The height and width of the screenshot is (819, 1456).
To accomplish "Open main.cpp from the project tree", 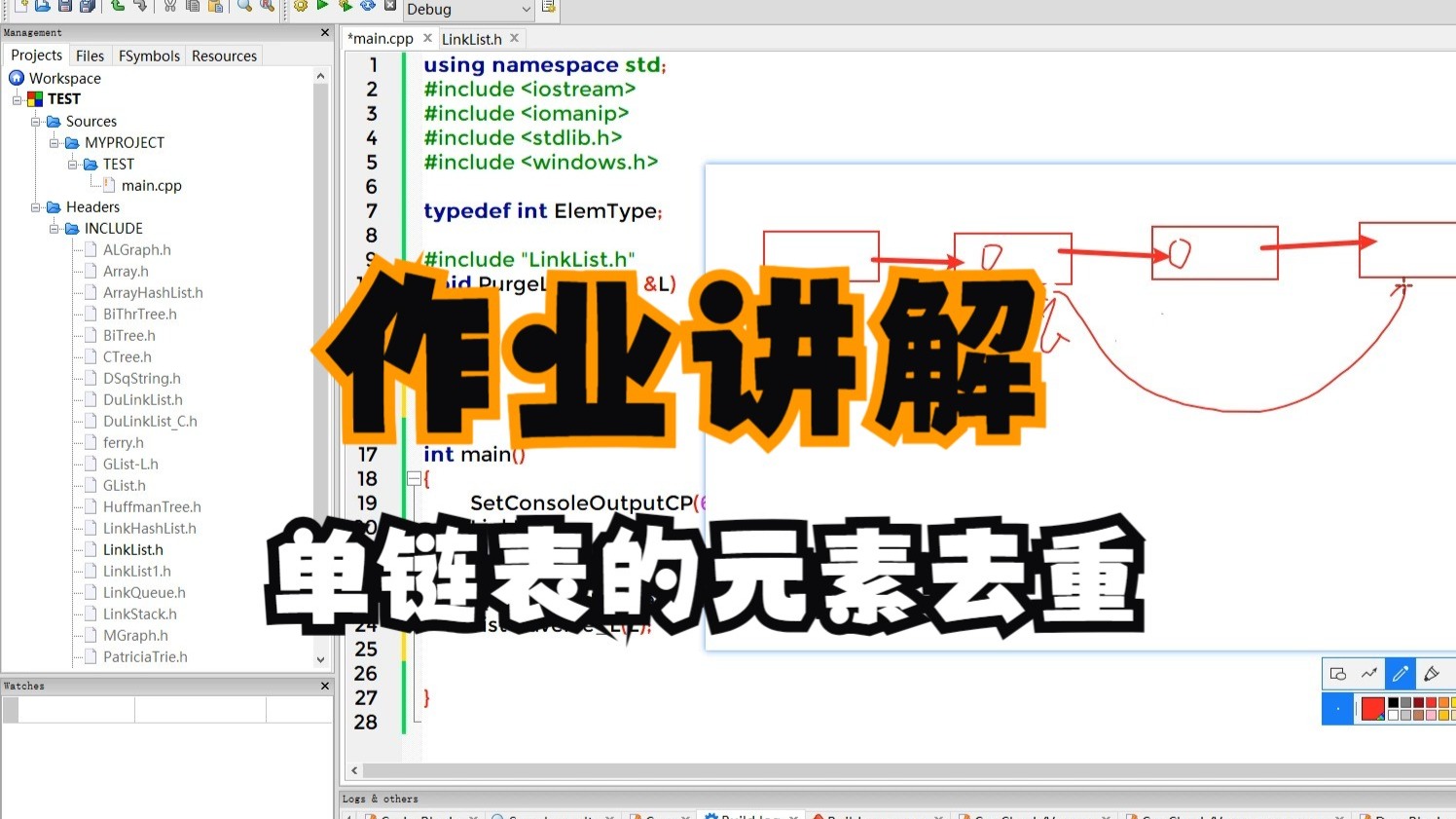I will point(151,185).
